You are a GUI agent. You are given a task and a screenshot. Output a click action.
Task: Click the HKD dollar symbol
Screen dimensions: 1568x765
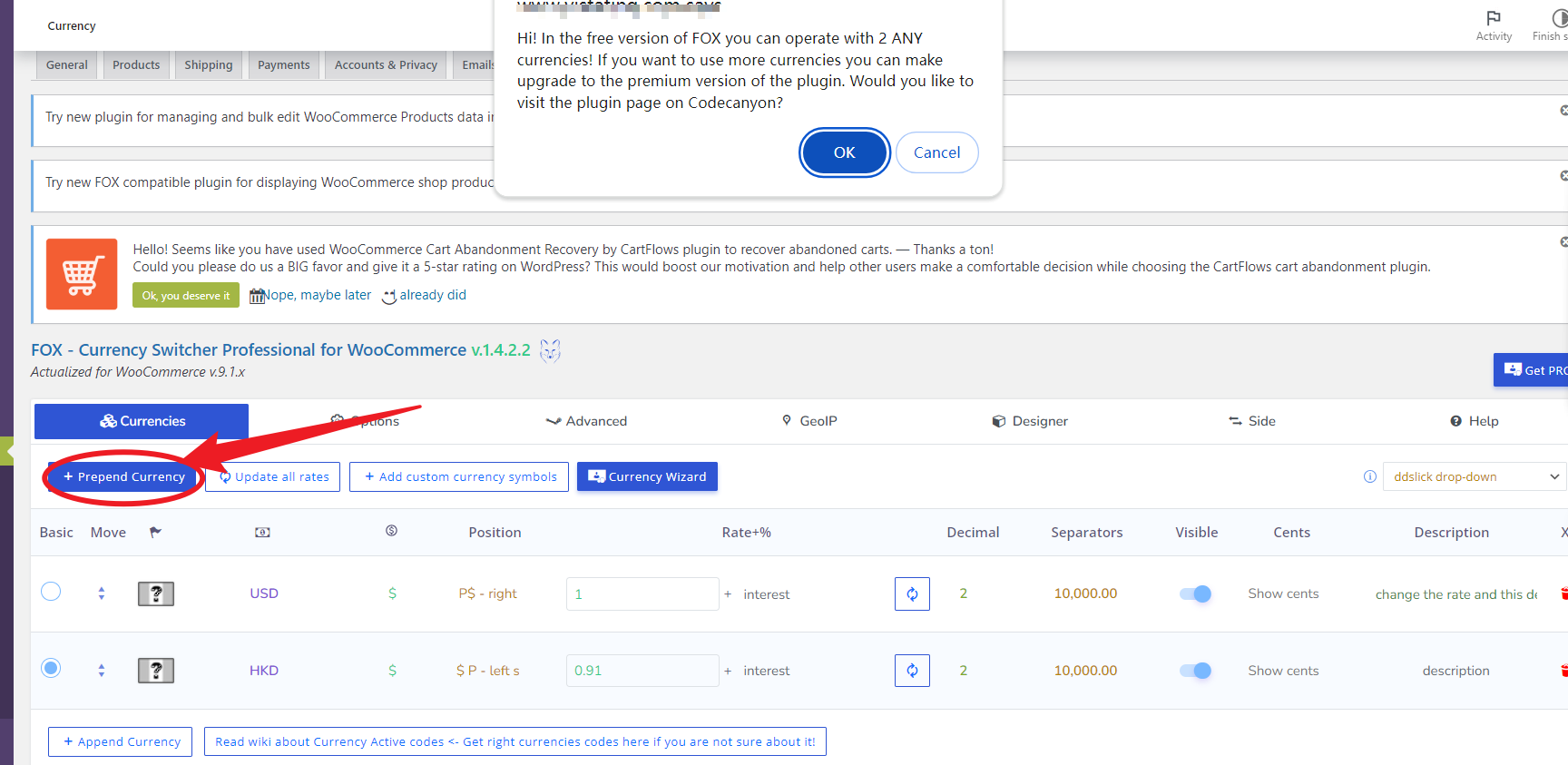pos(392,671)
